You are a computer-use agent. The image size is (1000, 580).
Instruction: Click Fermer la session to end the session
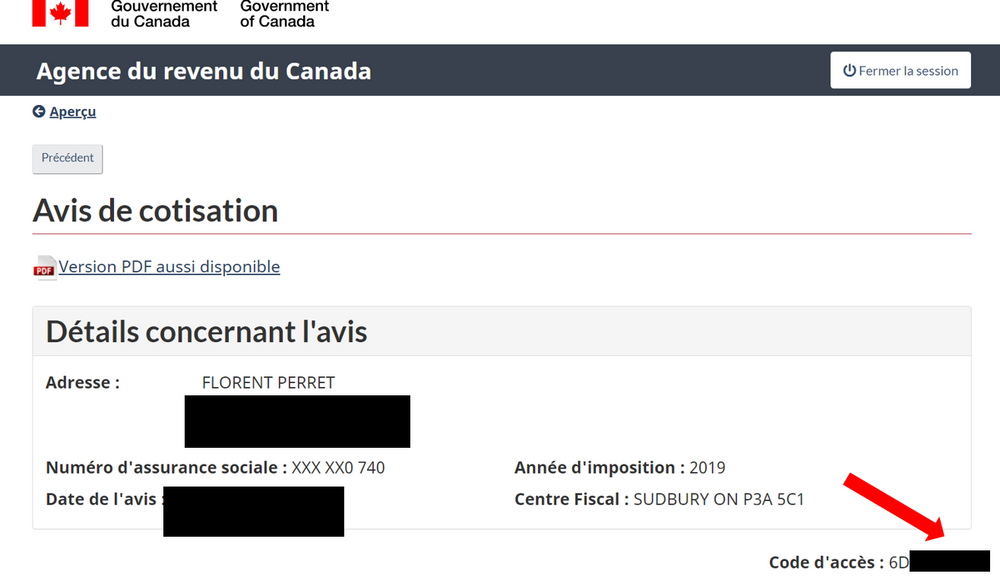coord(900,70)
